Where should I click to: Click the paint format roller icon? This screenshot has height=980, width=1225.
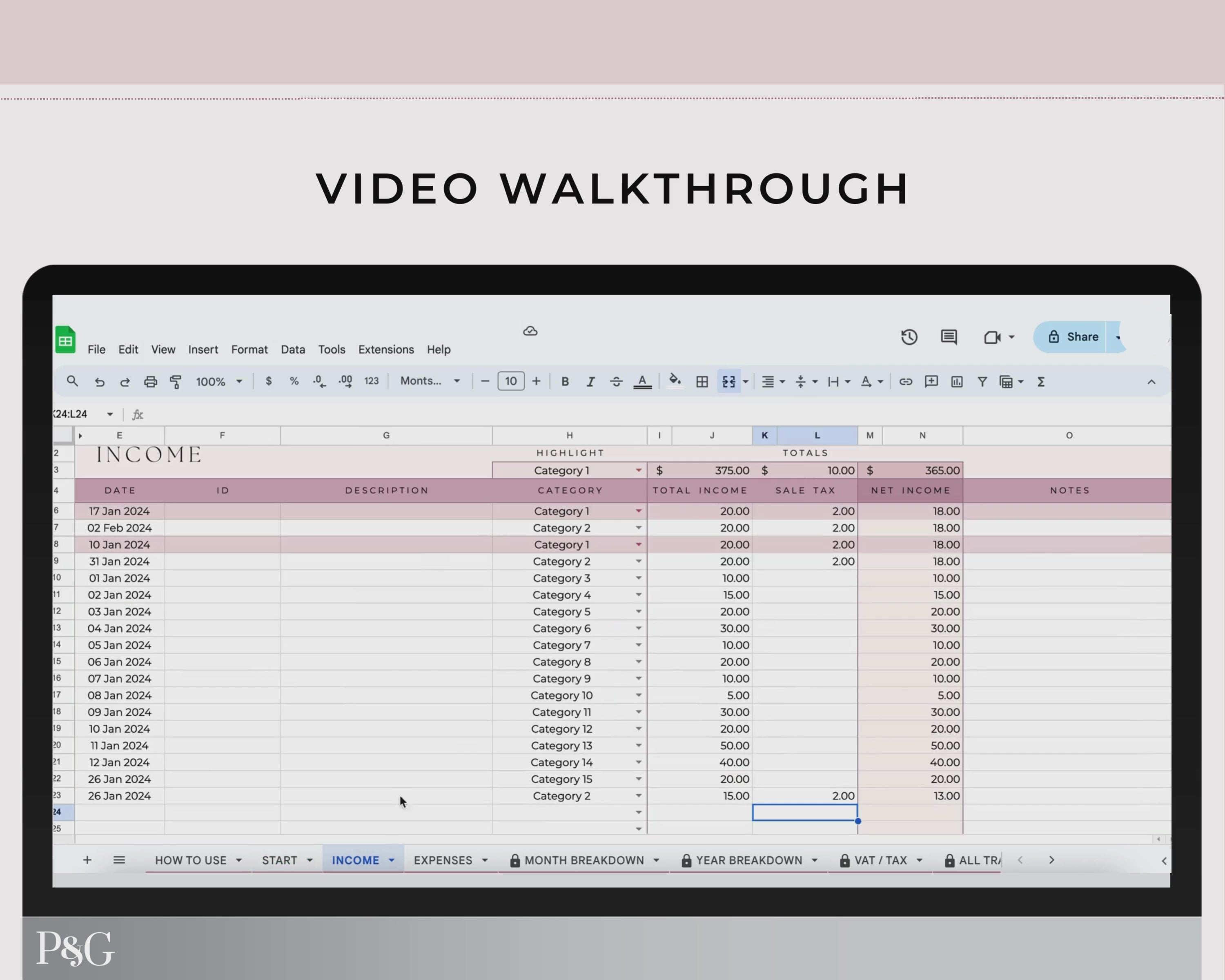pos(176,382)
